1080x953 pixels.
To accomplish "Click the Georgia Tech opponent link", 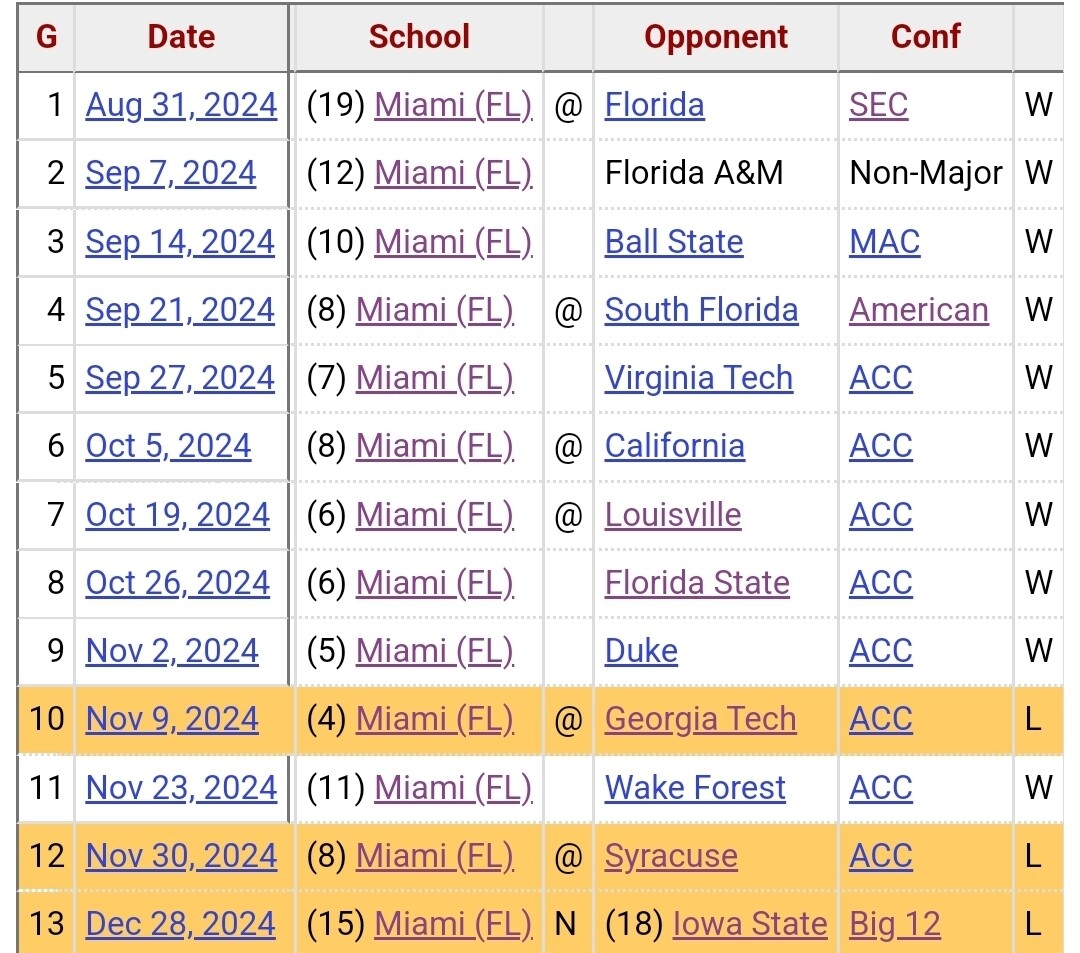I will click(700, 719).
